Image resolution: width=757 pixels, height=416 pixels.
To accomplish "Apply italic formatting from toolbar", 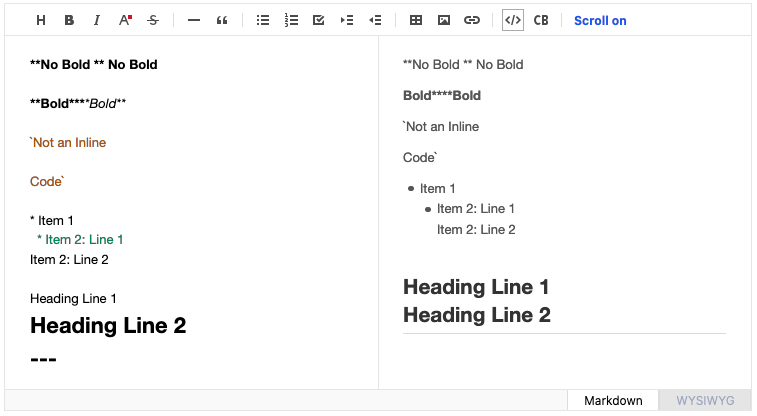I will click(97, 20).
